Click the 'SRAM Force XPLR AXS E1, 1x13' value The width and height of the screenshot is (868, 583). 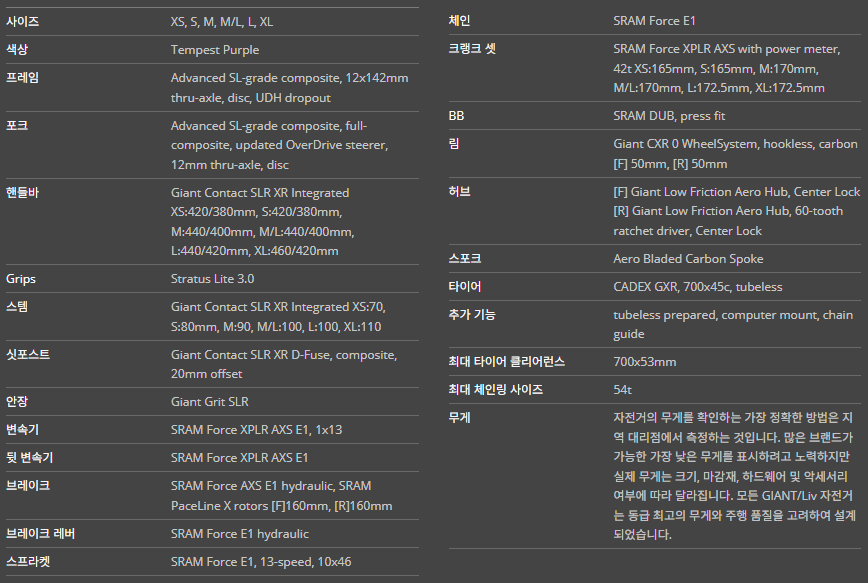click(x=256, y=430)
